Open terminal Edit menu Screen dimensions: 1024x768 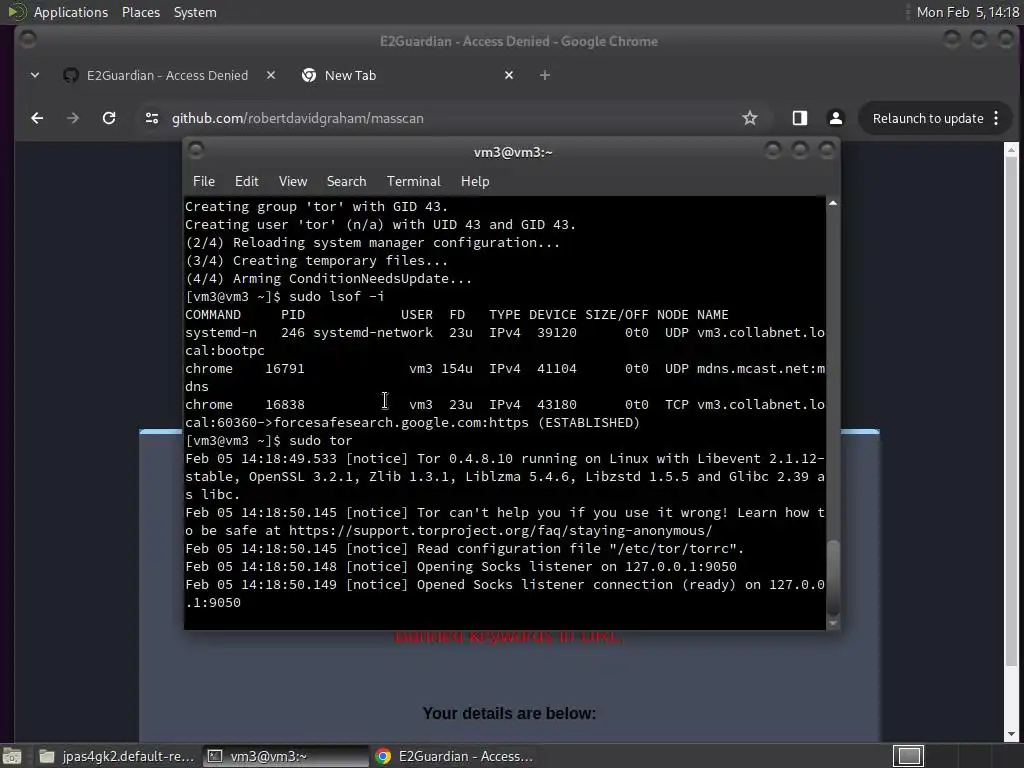247,182
